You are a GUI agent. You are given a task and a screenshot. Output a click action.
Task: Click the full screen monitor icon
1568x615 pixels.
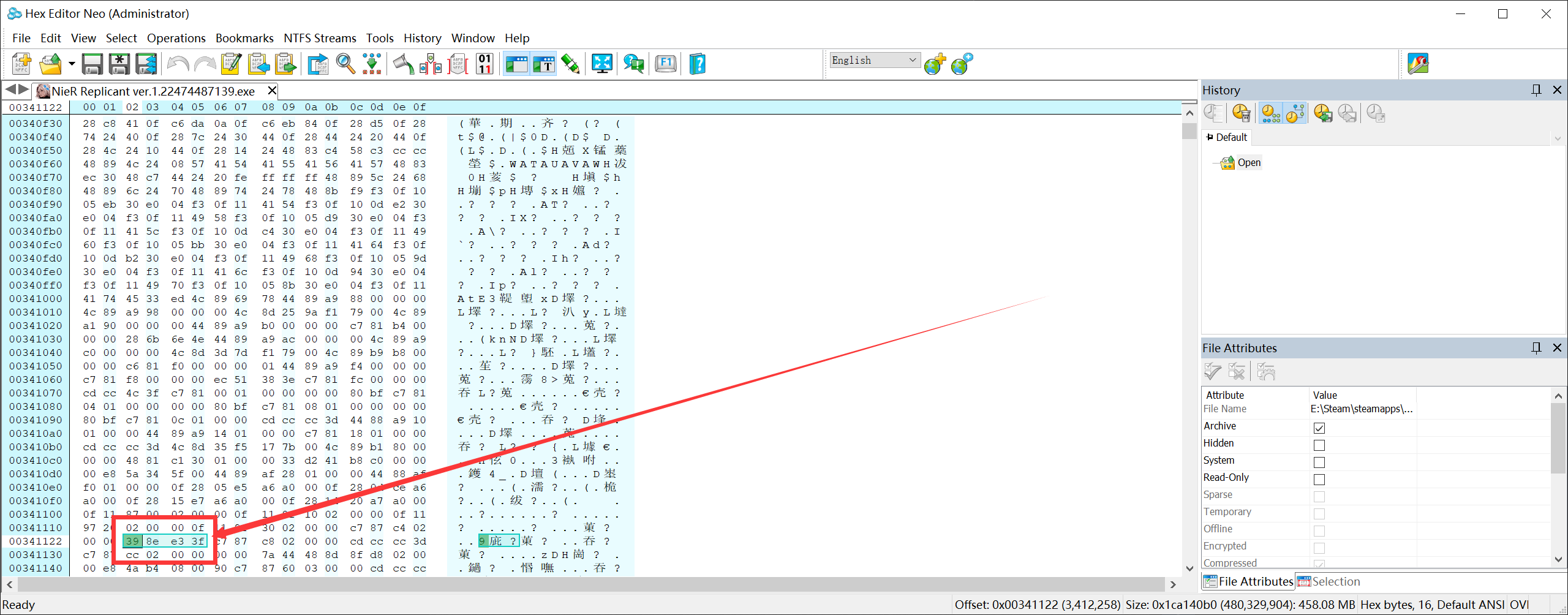click(602, 64)
